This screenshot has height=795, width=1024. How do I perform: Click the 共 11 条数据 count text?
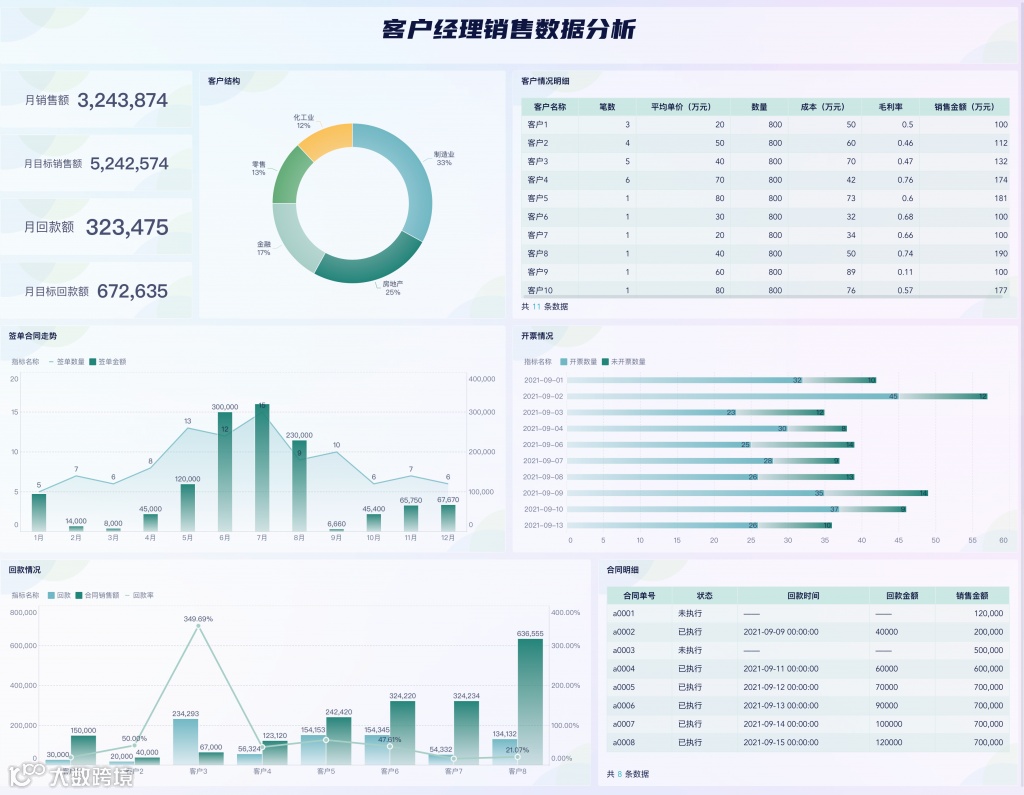(545, 306)
